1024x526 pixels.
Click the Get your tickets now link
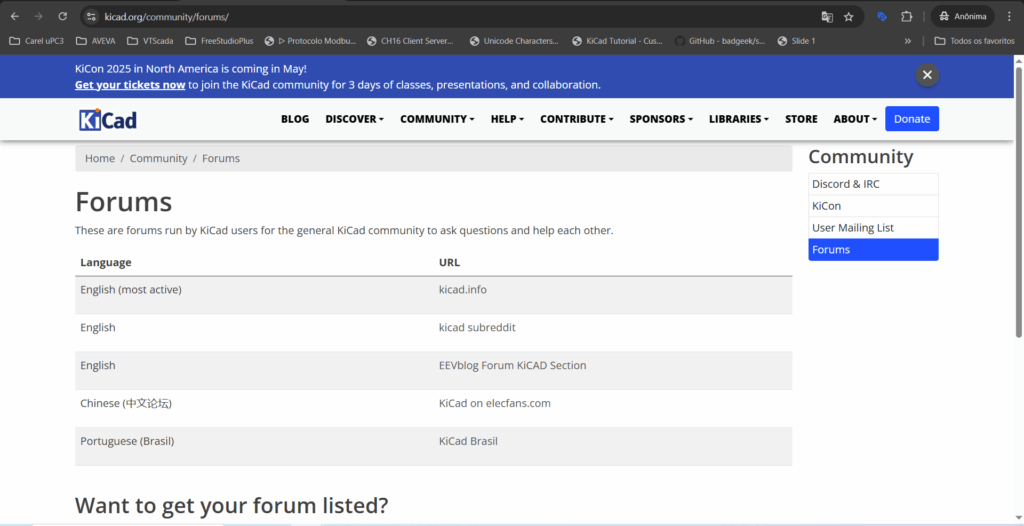tap(130, 85)
